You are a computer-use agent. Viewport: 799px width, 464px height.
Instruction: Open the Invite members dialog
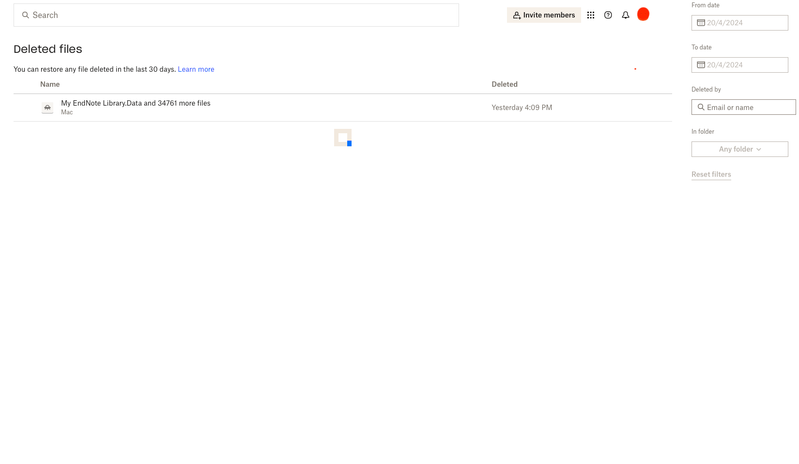coord(544,15)
